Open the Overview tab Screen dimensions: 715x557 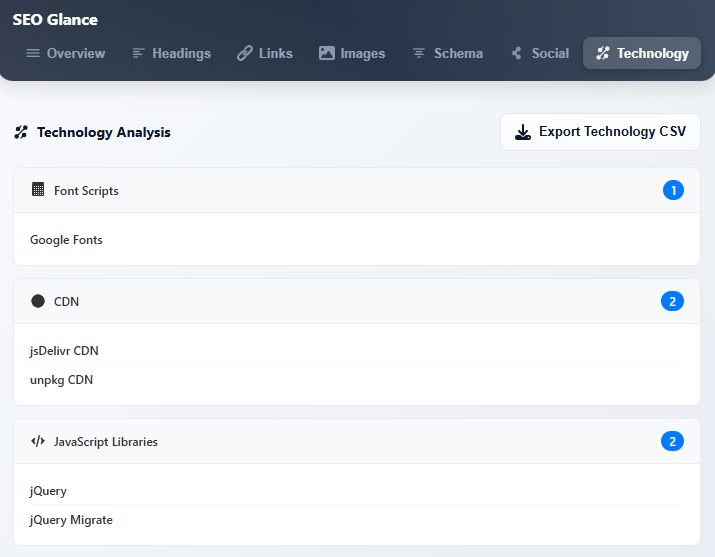(x=65, y=53)
